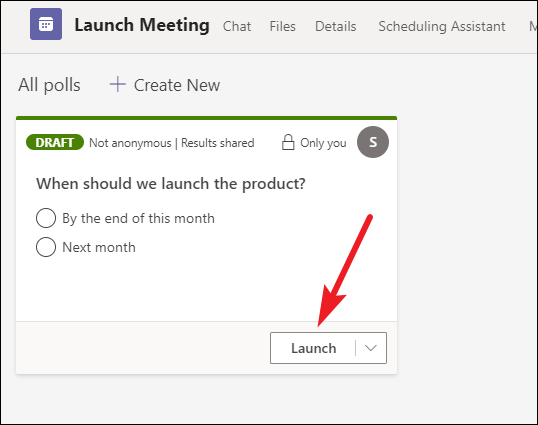Click the green DRAFT badge
Screen dimensions: 538x425
pos(55,142)
